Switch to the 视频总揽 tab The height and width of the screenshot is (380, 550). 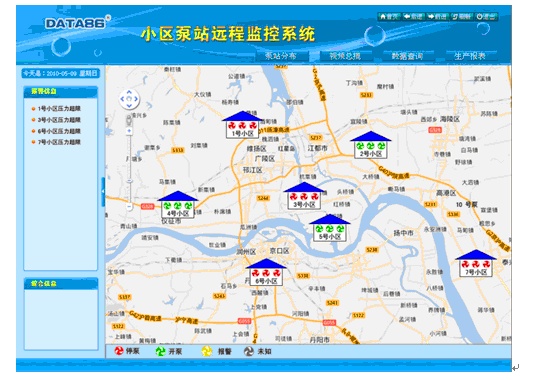click(x=345, y=56)
